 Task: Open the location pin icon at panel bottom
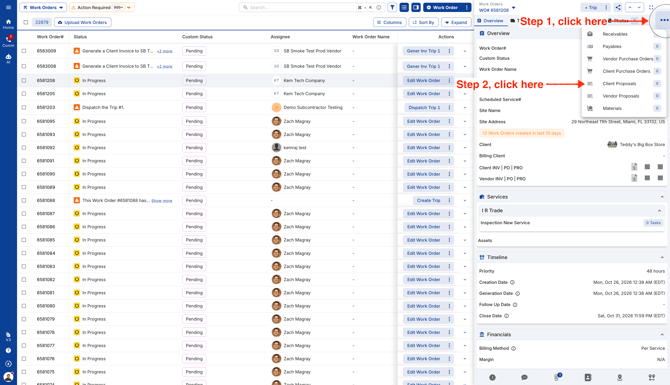click(x=619, y=377)
